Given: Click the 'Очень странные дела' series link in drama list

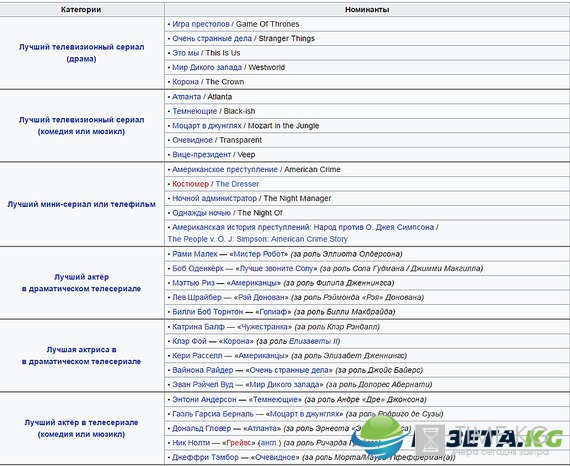Looking at the screenshot, I should coord(212,39).
